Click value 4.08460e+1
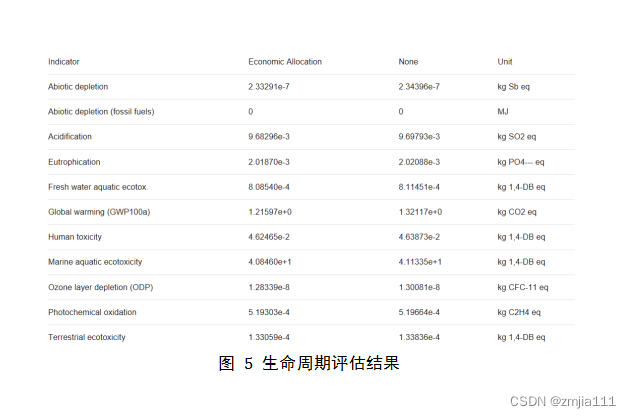 pyautogui.click(x=270, y=262)
